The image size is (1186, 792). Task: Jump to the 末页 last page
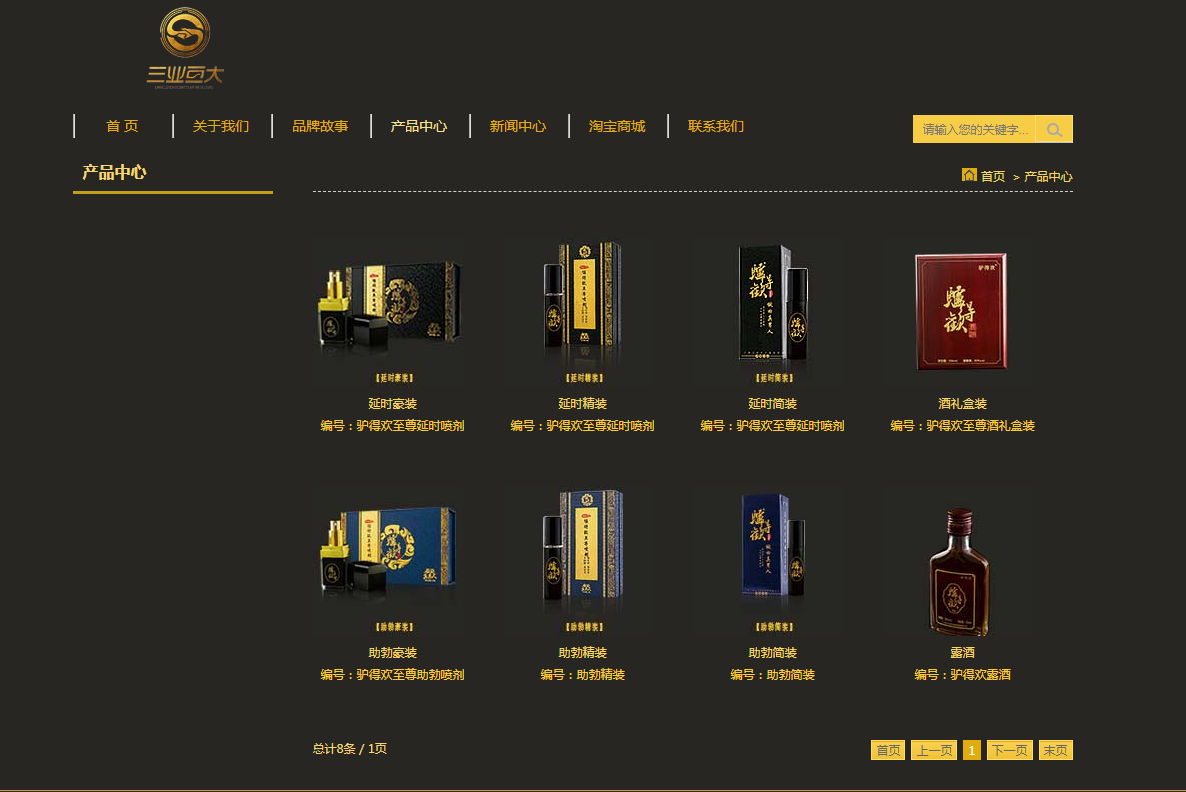pyautogui.click(x=1056, y=750)
